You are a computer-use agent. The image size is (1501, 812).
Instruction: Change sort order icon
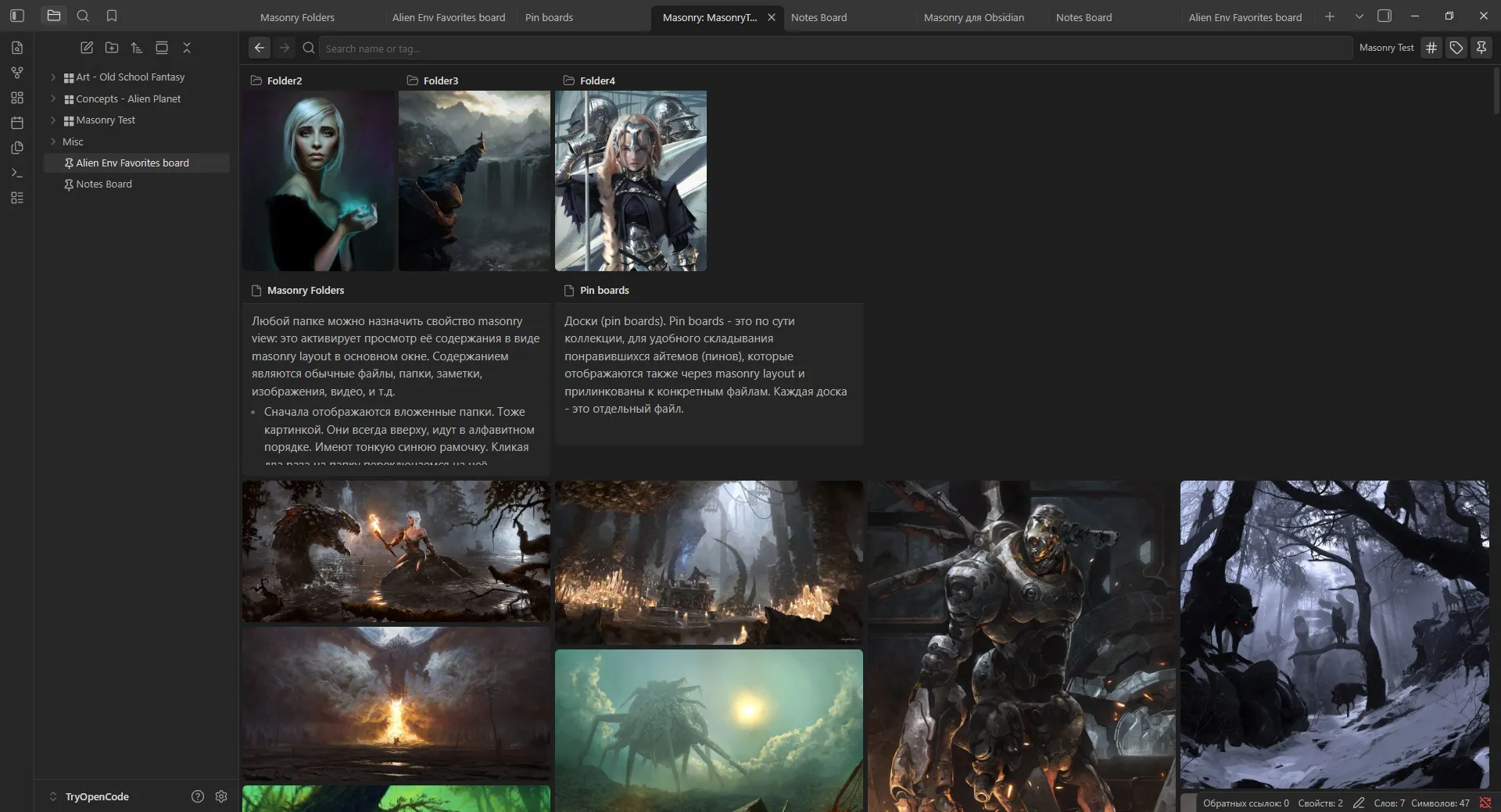click(137, 48)
